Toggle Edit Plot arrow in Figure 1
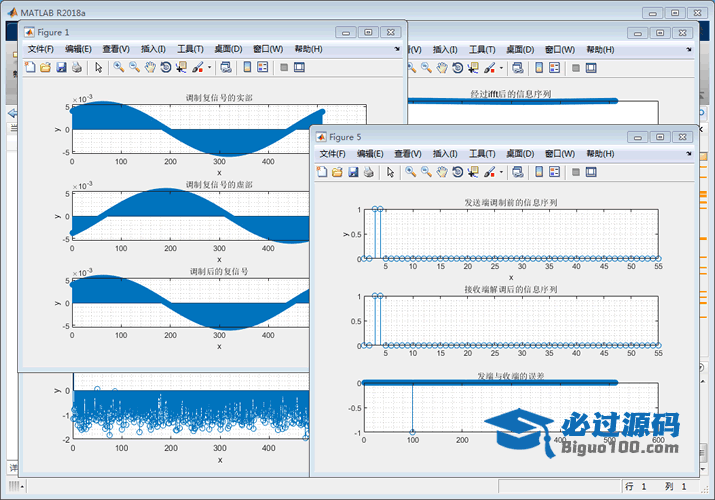Viewport: 715px width, 500px height. [x=98, y=68]
